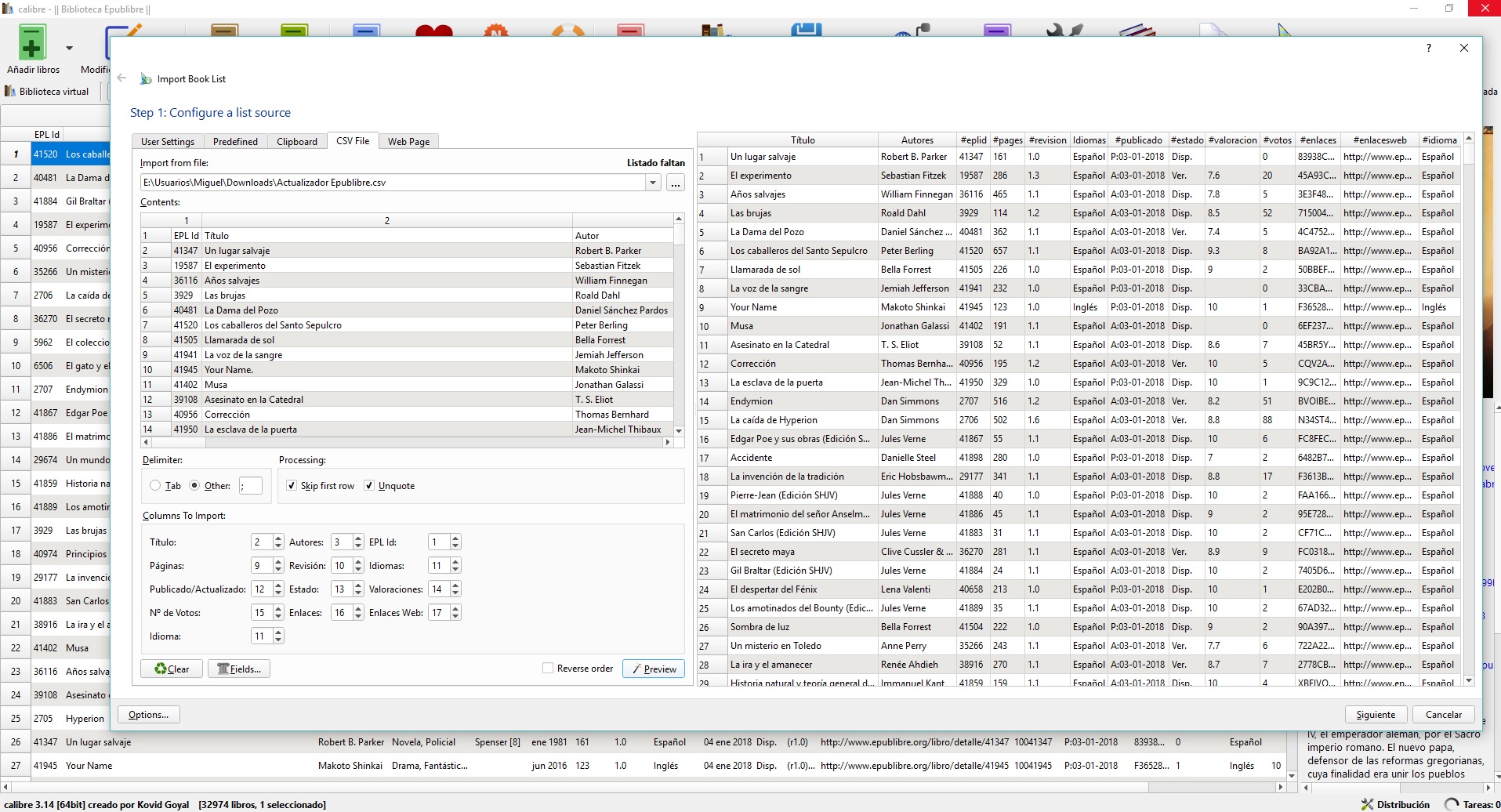Click Siguiente to go next
Screen dimensions: 1501x812
[1376, 715]
